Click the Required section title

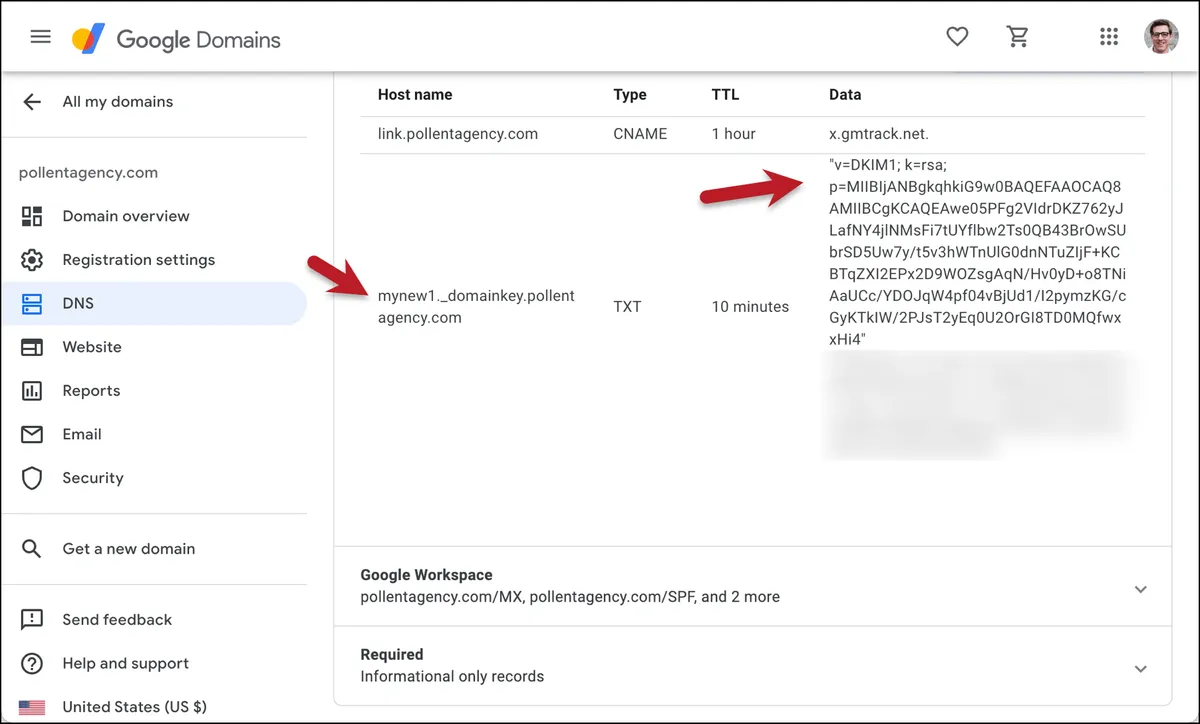pos(391,655)
